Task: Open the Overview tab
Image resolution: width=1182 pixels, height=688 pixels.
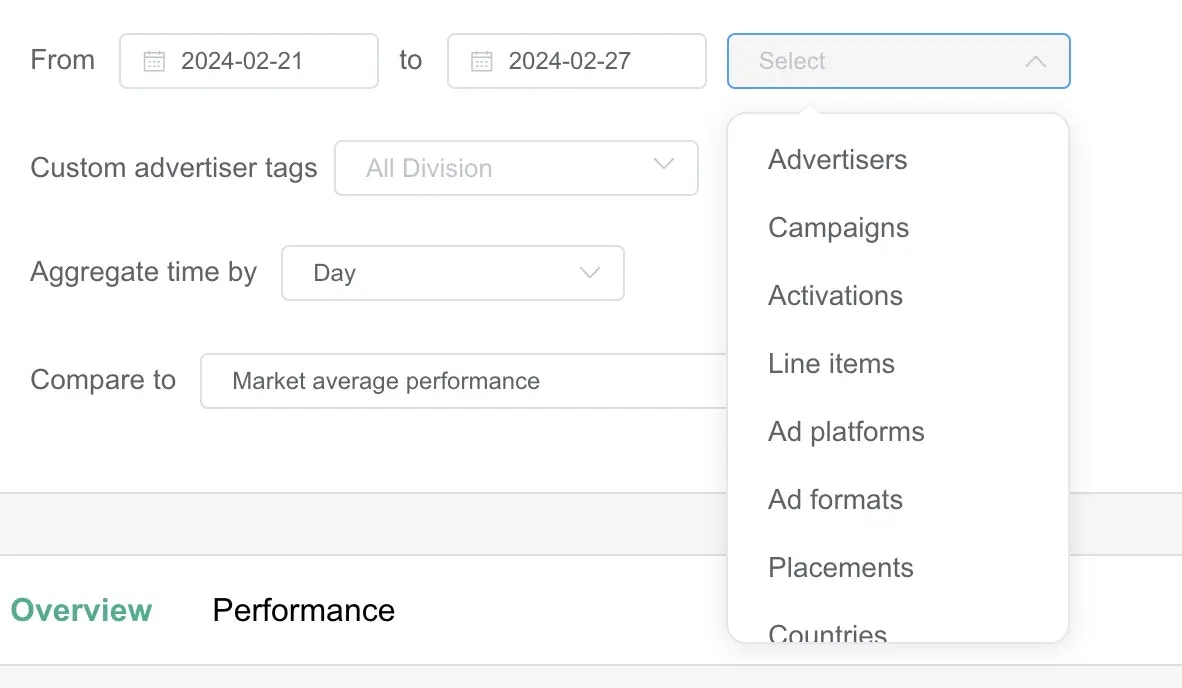Action: click(82, 610)
